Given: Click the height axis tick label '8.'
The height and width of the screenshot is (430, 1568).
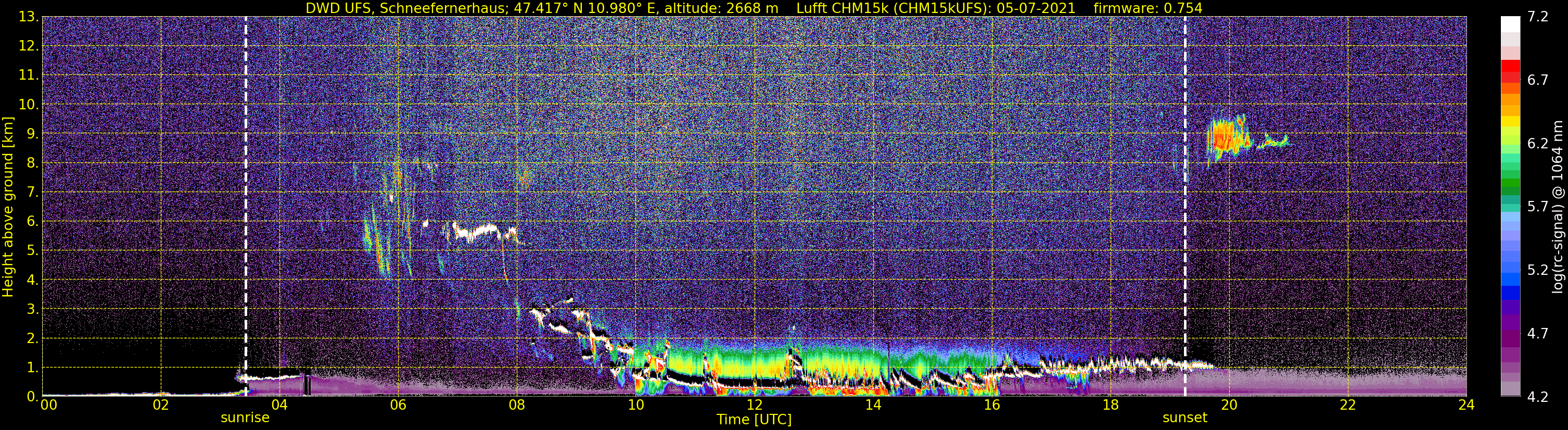Looking at the screenshot, I should point(32,163).
